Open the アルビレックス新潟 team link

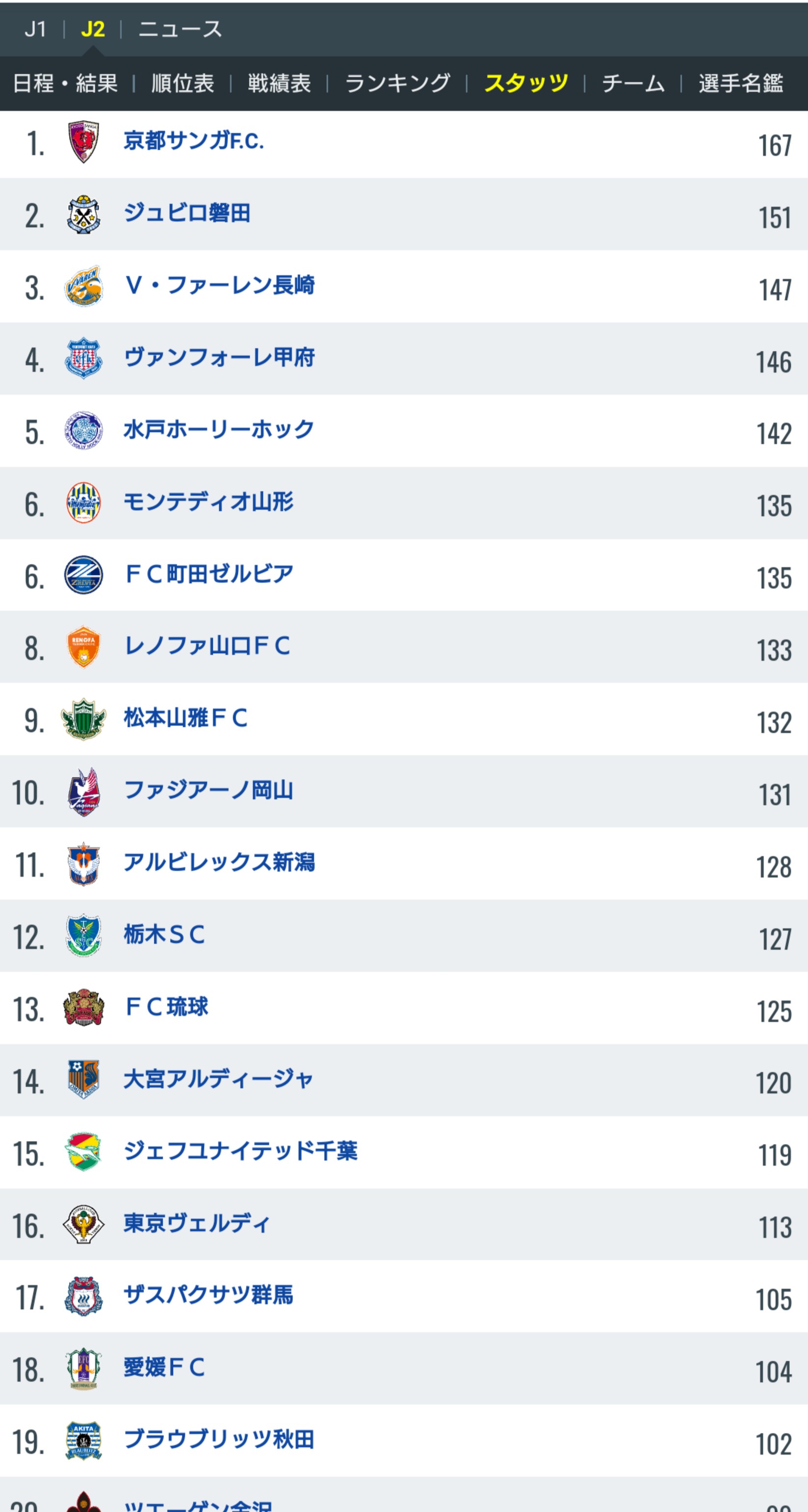click(219, 862)
